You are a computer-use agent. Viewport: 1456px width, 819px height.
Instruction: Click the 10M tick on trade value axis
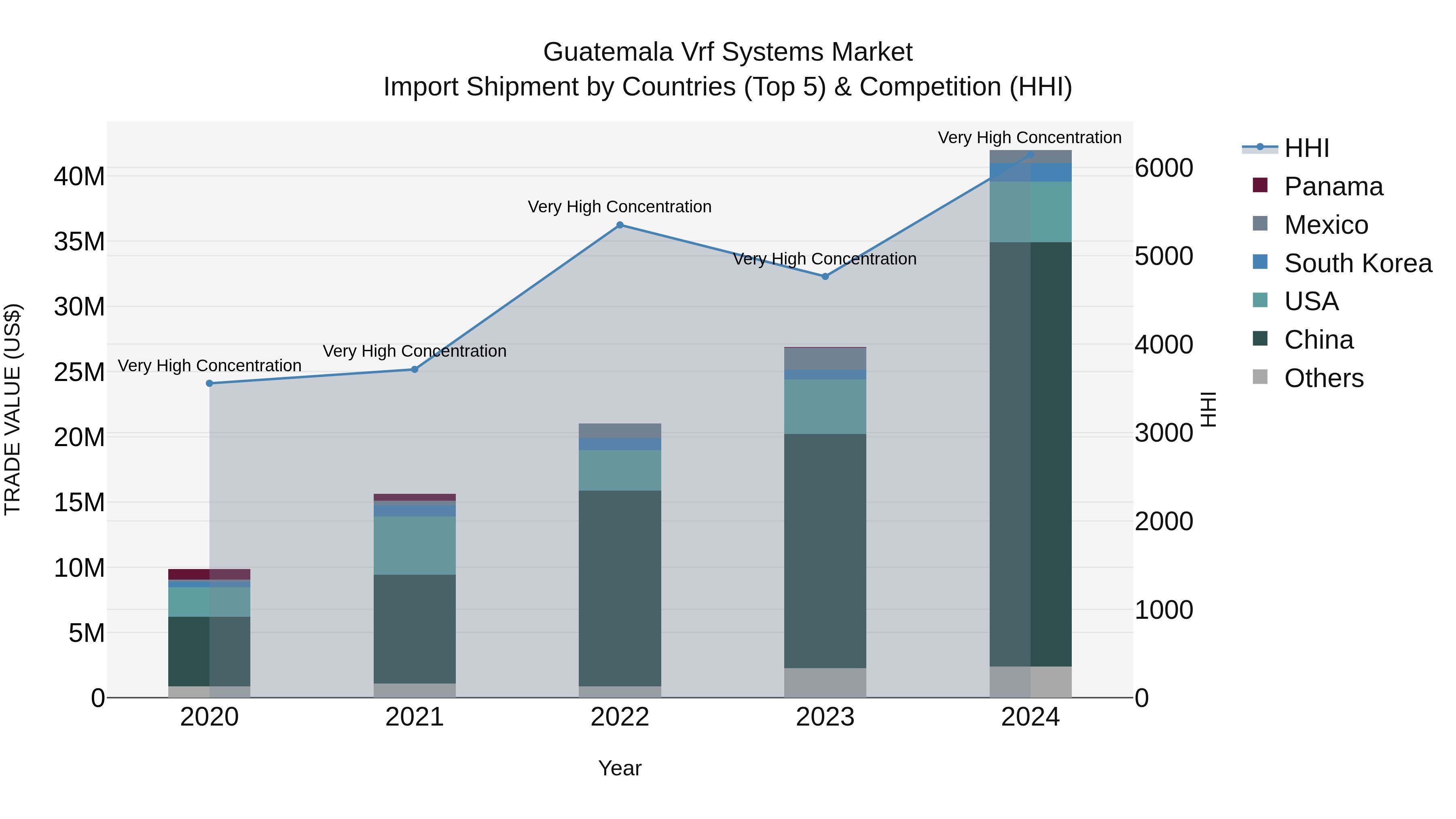(79, 567)
